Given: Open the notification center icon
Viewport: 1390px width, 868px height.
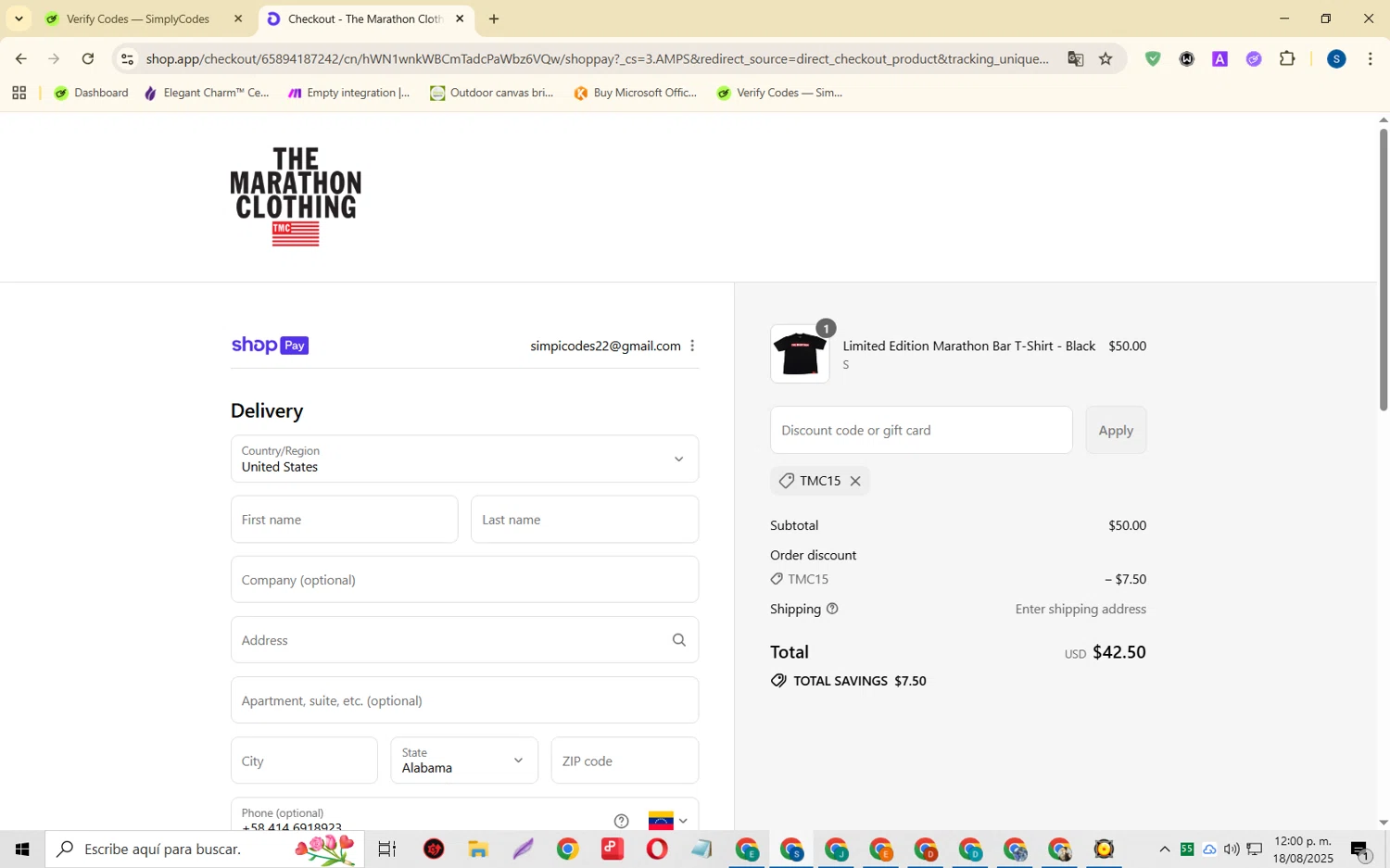Looking at the screenshot, I should (1360, 849).
